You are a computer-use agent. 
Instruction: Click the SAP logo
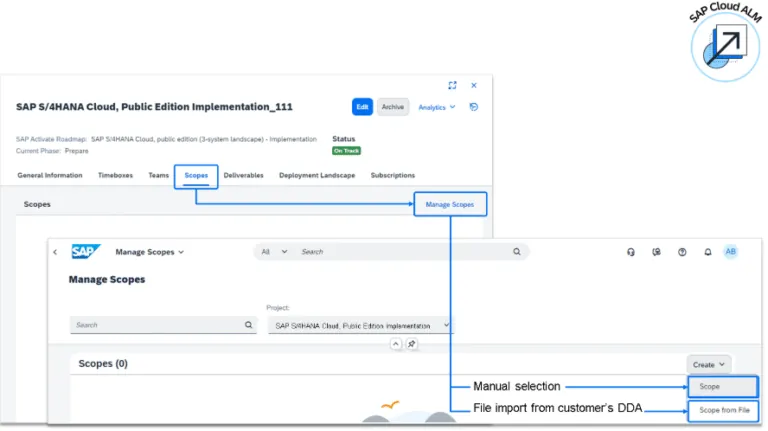(86, 252)
